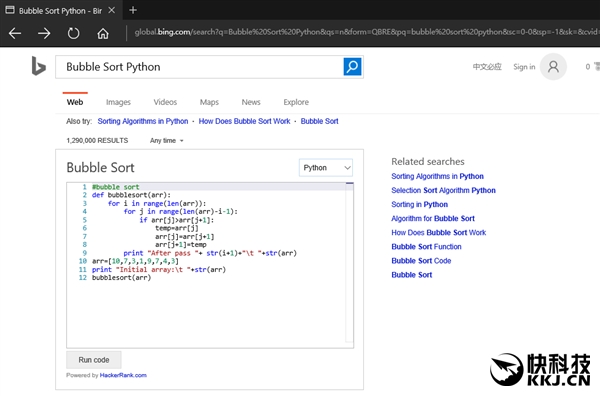Click the page icon on the browser tab
The width and height of the screenshot is (600, 396).
[10, 10]
